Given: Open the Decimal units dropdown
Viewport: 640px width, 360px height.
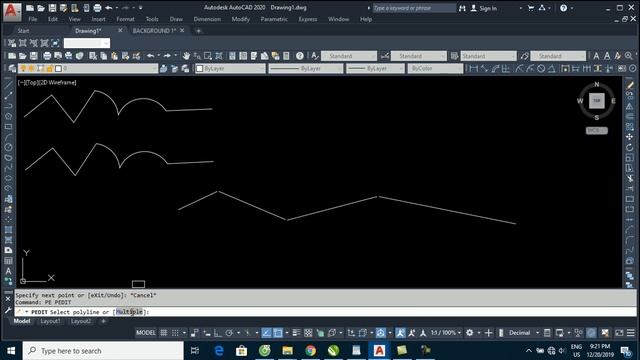Looking at the screenshot, I should coord(524,333).
